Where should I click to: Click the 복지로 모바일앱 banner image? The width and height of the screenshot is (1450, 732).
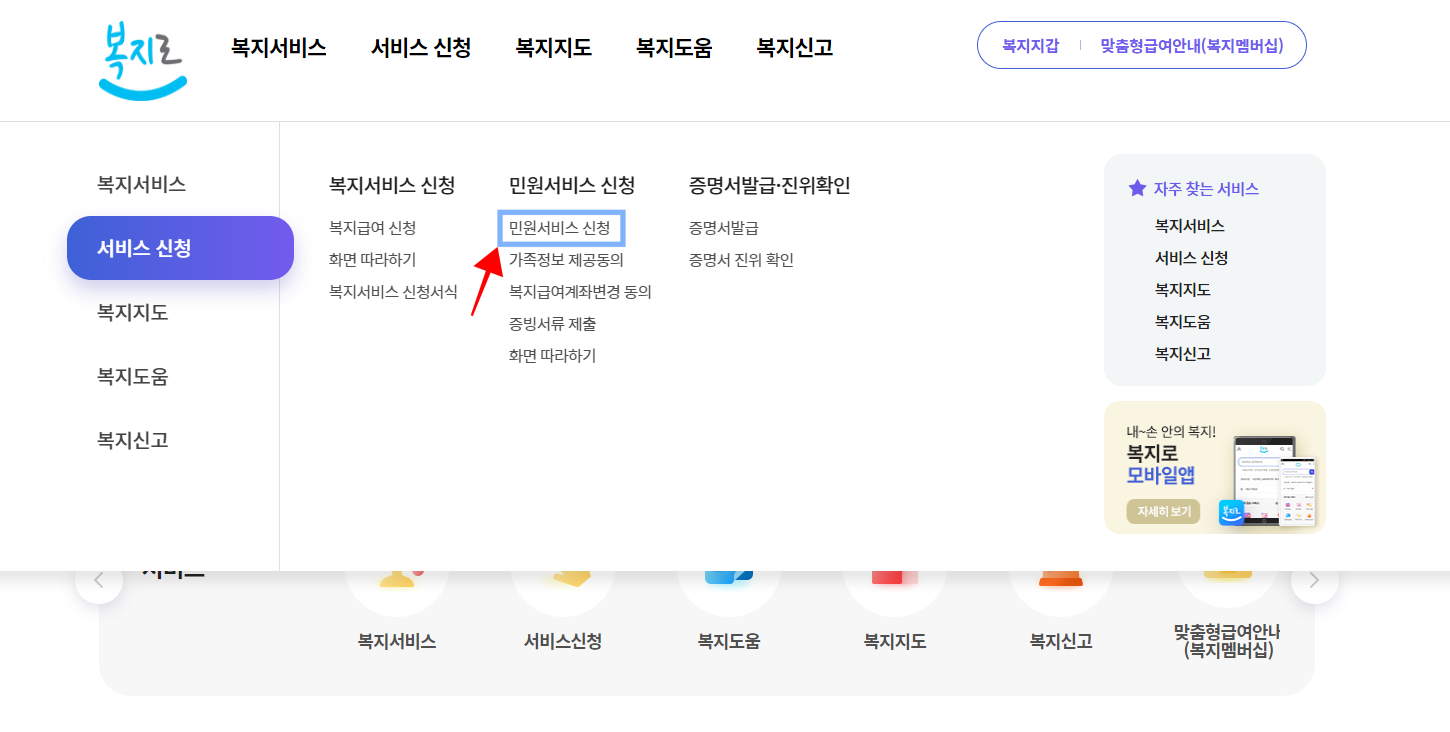[1214, 467]
